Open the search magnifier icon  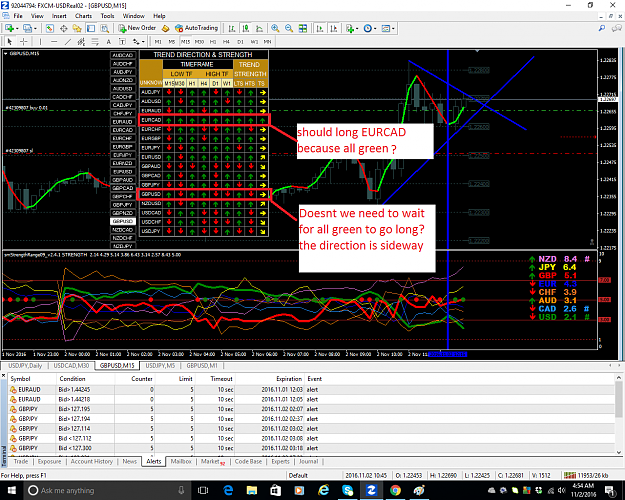(601, 28)
